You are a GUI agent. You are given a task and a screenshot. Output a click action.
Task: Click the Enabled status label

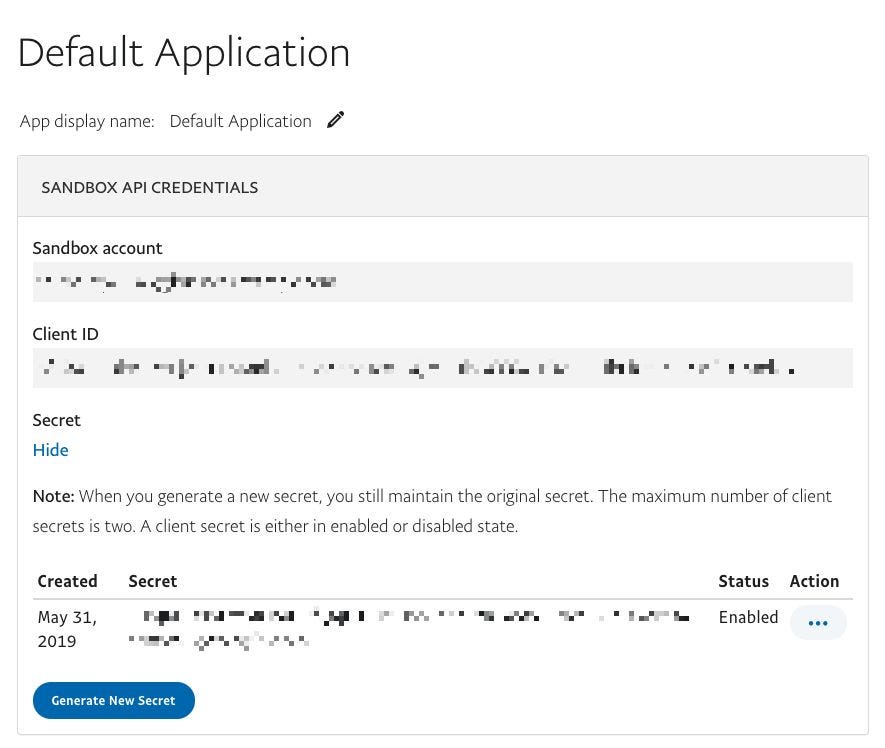748,617
